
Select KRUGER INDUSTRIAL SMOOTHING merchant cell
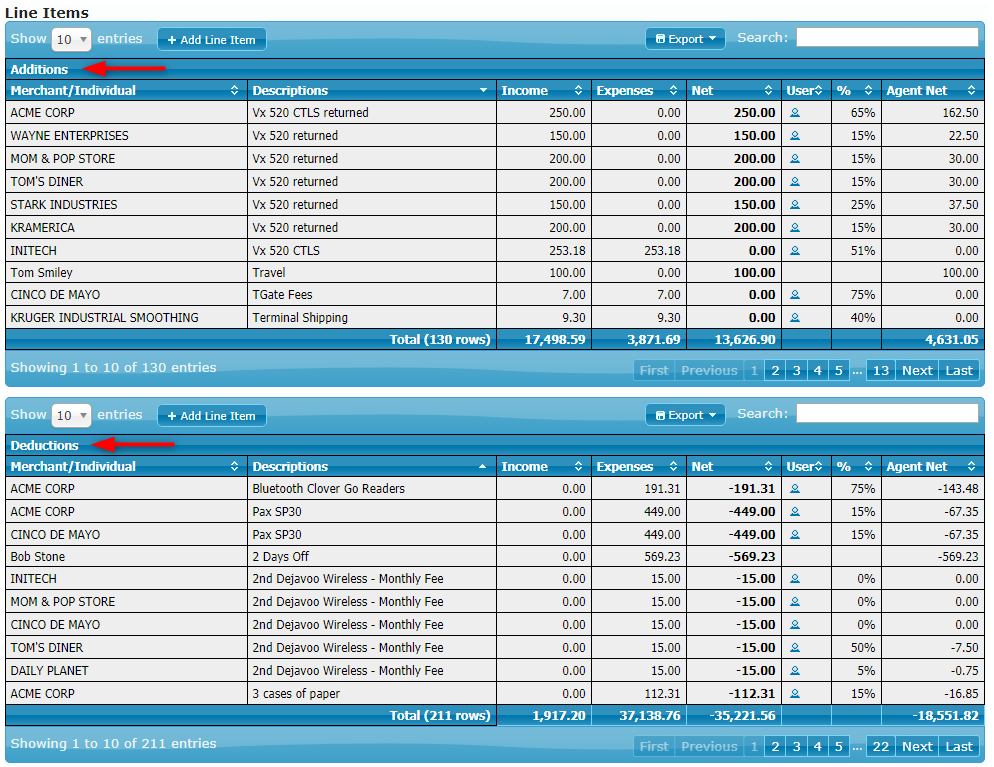pyautogui.click(x=126, y=318)
